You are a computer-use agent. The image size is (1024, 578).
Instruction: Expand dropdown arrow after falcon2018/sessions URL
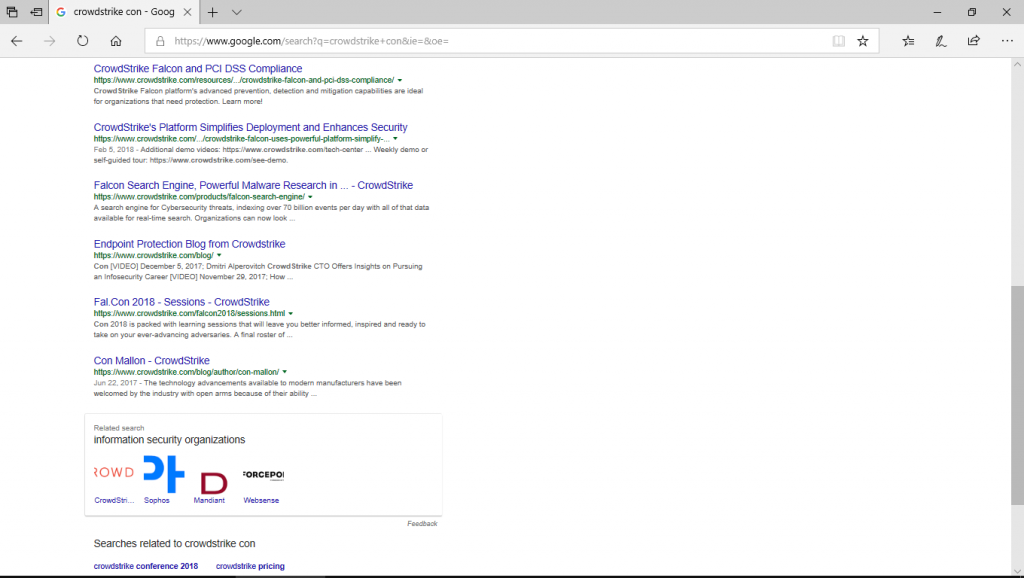[x=291, y=313]
